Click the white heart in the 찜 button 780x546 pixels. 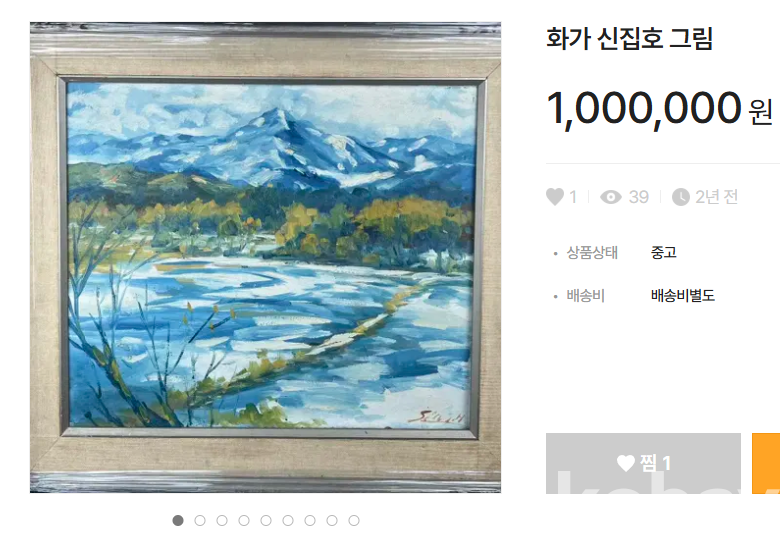pos(625,463)
